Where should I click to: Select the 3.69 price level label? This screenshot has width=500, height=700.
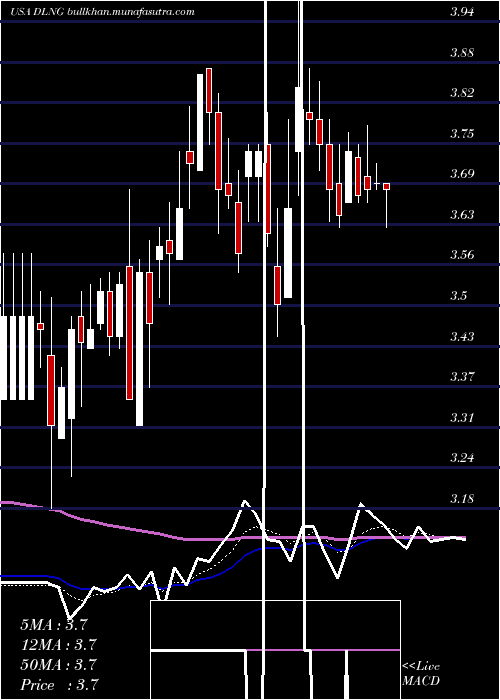click(462, 174)
